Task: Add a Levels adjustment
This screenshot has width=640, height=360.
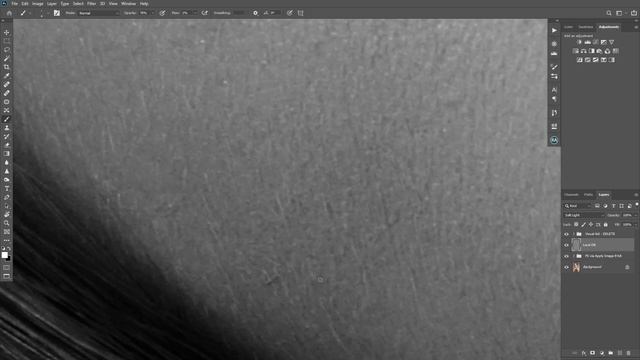Action: (587, 42)
